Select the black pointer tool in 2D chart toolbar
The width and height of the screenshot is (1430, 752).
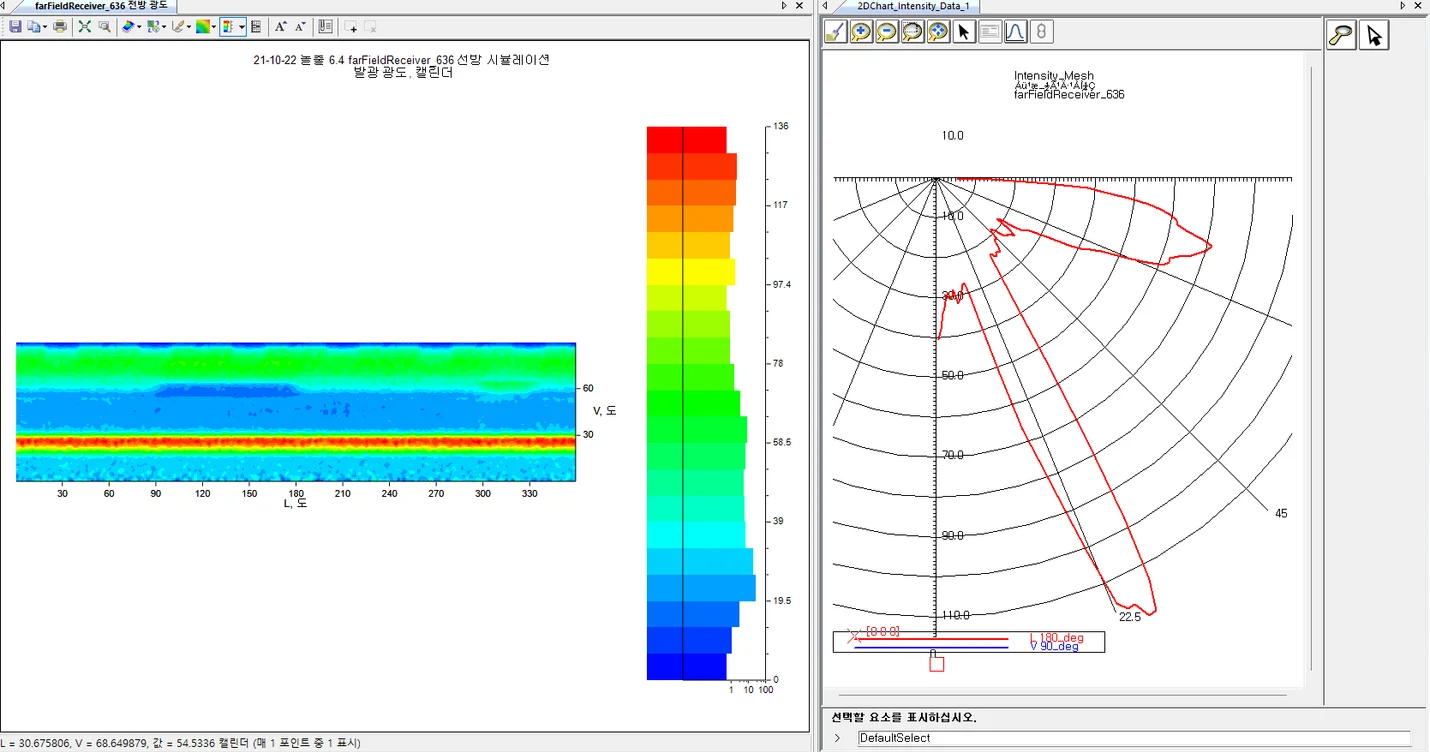pos(964,32)
